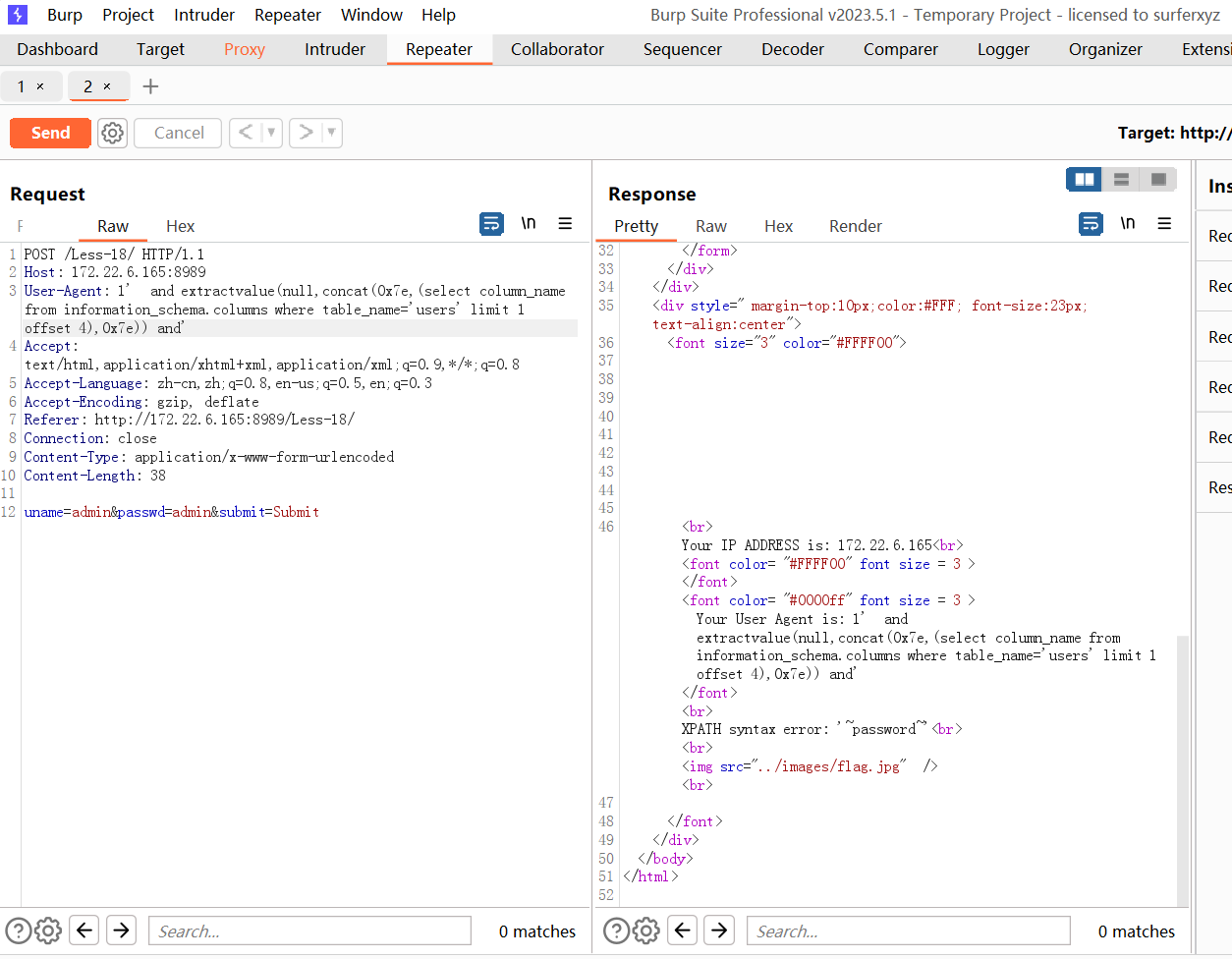The width and height of the screenshot is (1232, 959).
Task: Close Repeater tab 2
Action: coord(107,86)
